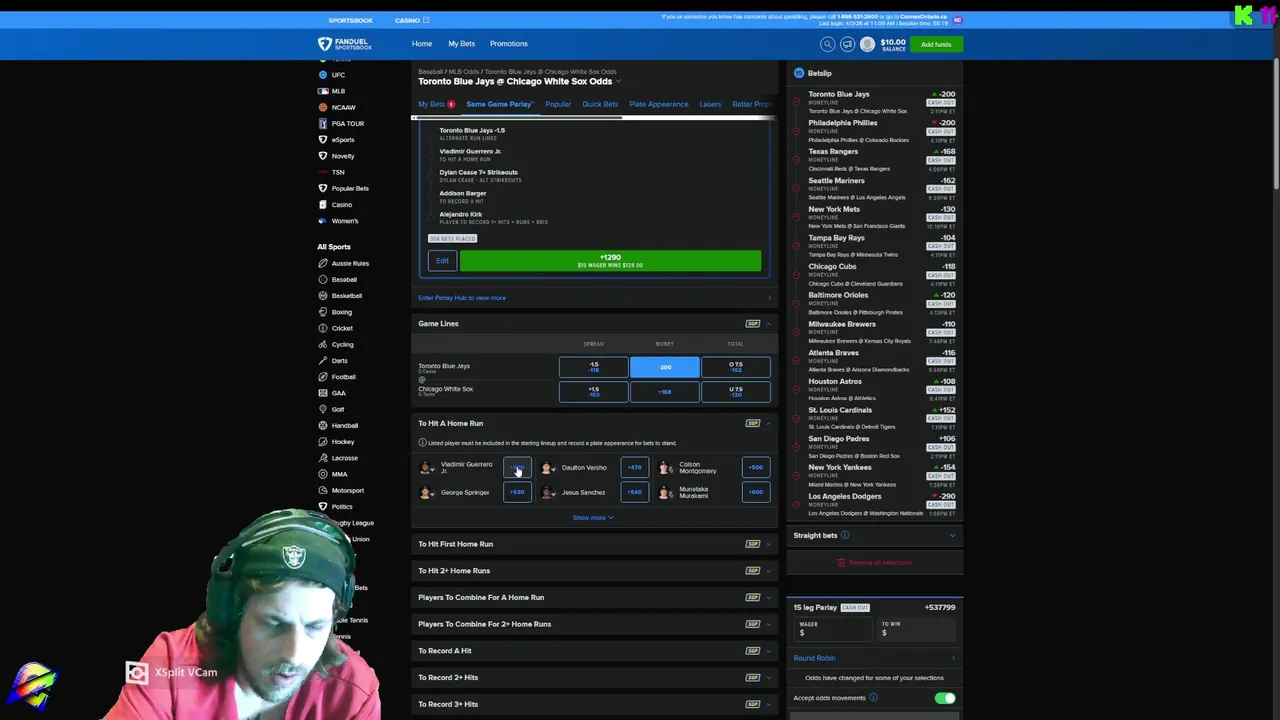This screenshot has height=720, width=1280.
Task: Switch to Quick Bets tab
Action: pyautogui.click(x=600, y=104)
